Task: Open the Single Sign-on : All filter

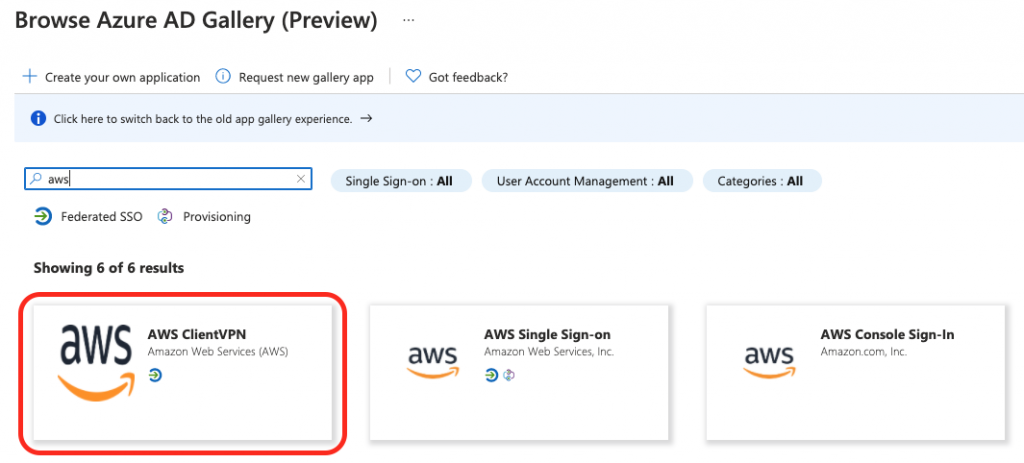Action: click(x=401, y=181)
